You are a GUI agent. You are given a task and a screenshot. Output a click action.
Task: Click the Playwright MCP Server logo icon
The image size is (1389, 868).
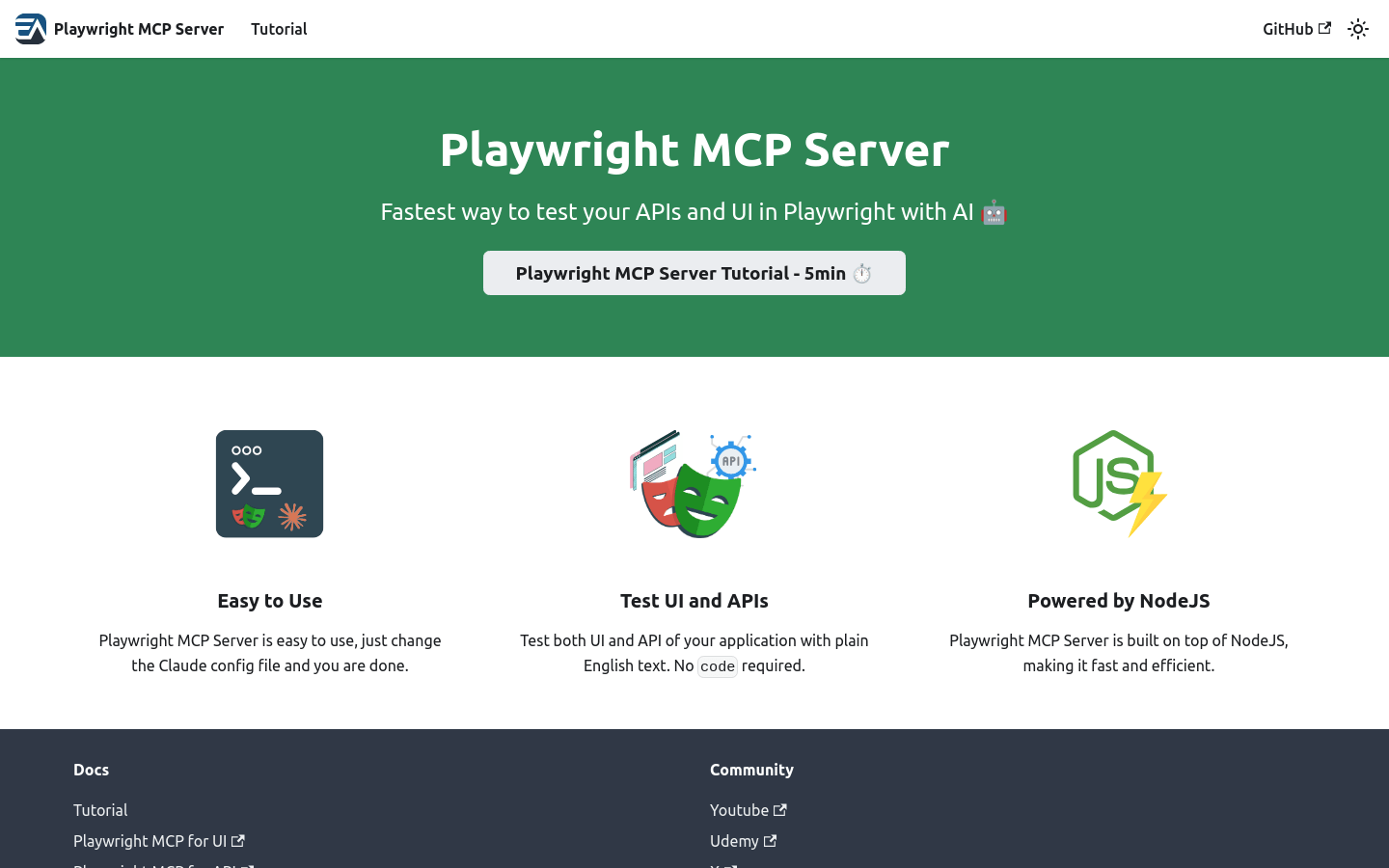30,28
